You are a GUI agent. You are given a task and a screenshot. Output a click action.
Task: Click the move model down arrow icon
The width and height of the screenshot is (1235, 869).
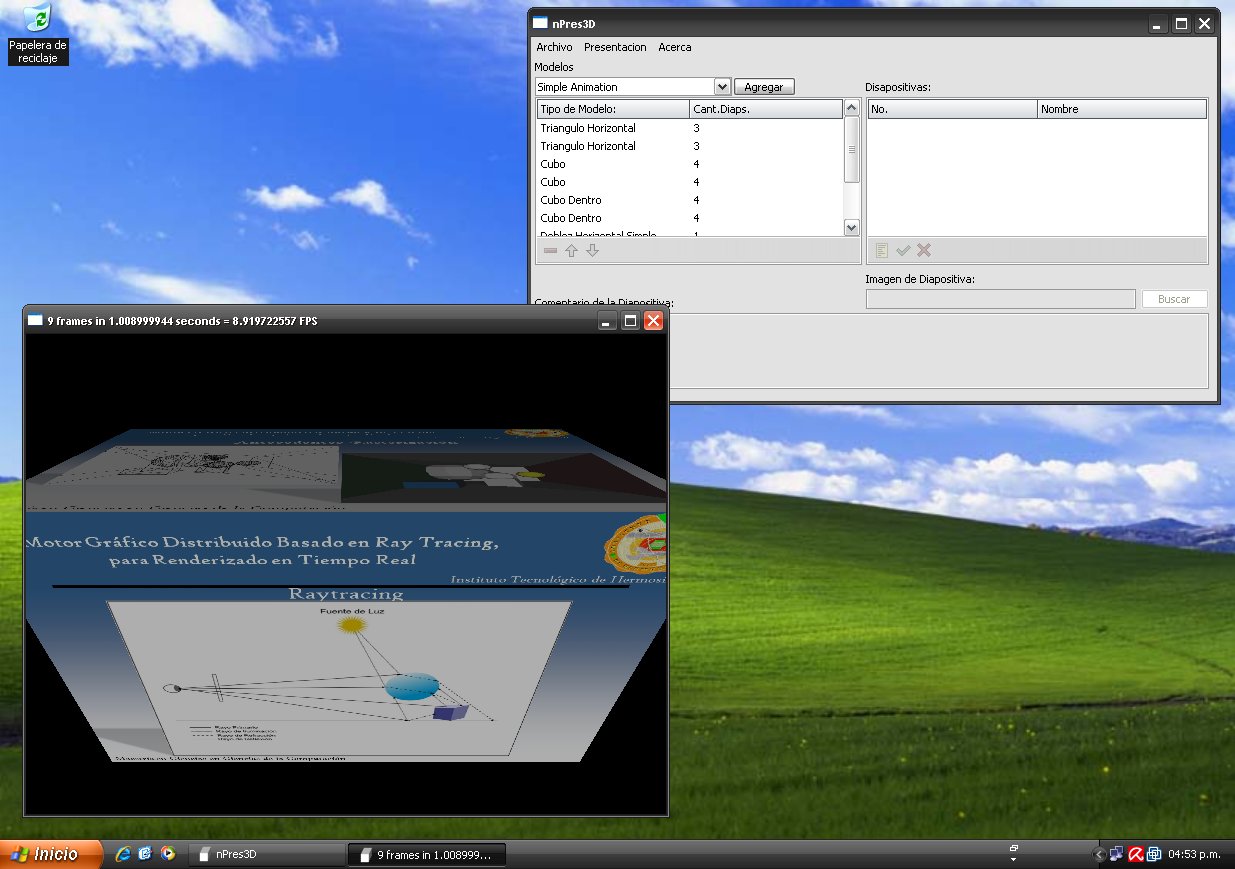coord(592,250)
